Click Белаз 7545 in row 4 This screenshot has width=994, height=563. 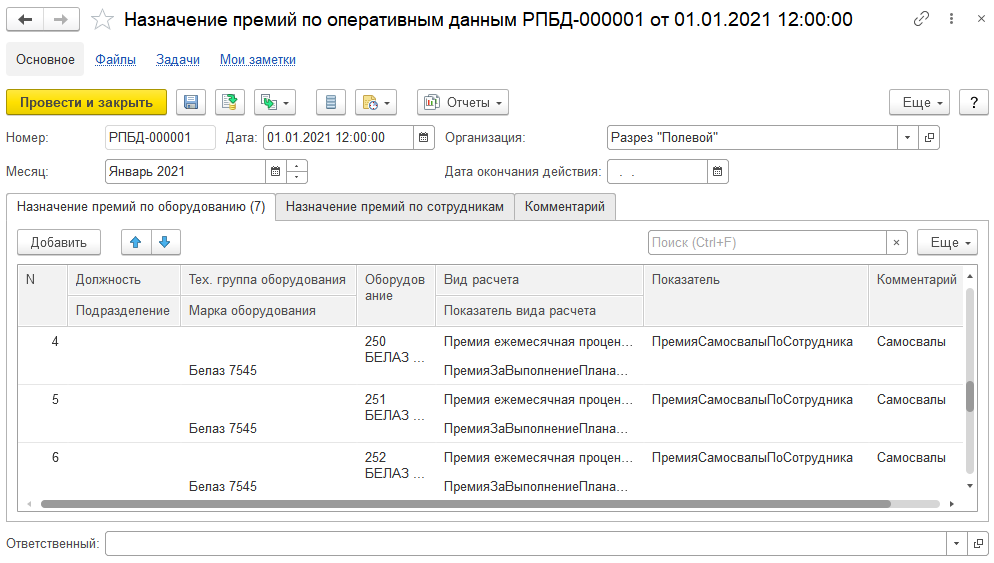tap(223, 370)
